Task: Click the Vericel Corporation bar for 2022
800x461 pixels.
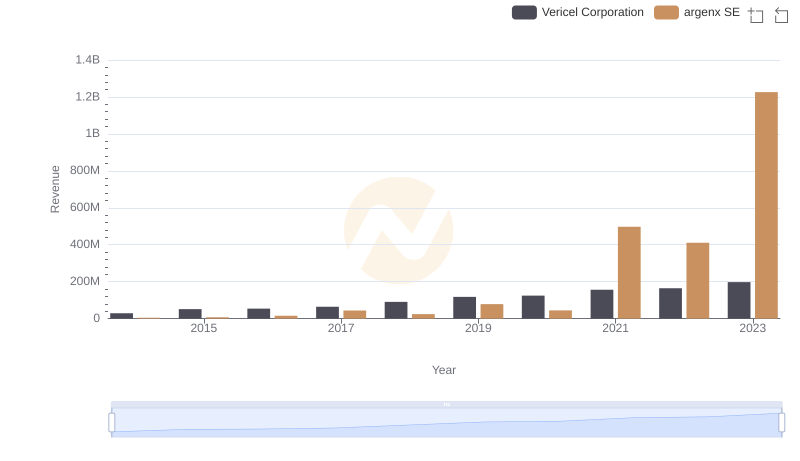Action: pyautogui.click(x=670, y=303)
